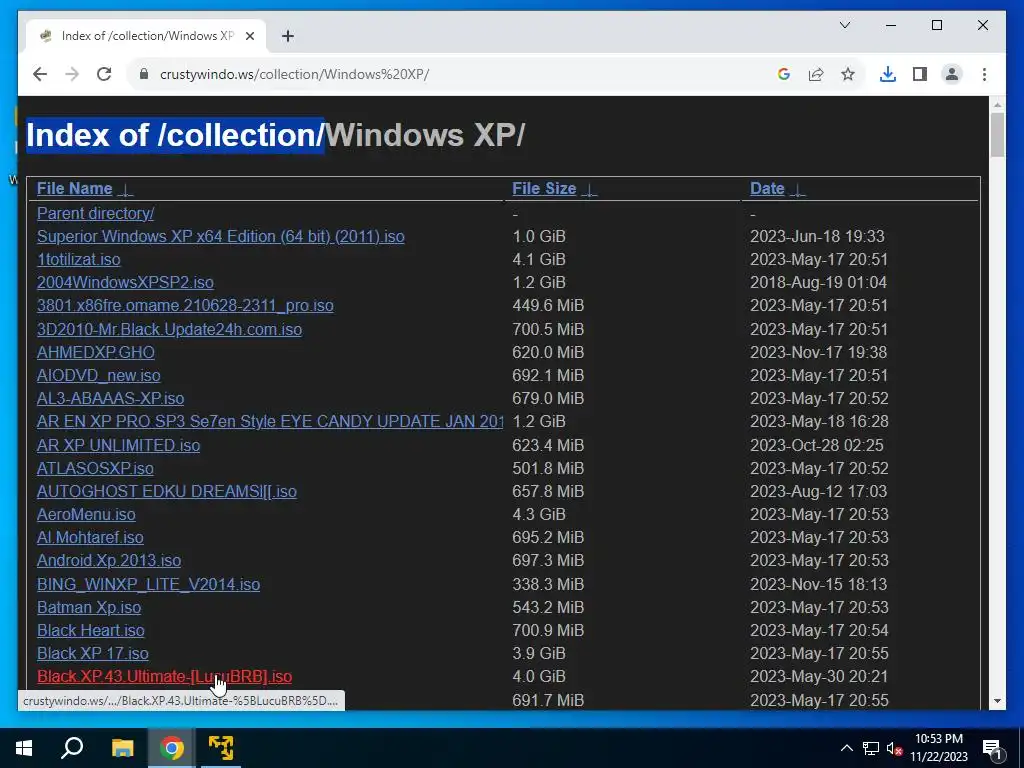Click the forward navigation arrow
The width and height of the screenshot is (1024, 768).
pos(72,74)
